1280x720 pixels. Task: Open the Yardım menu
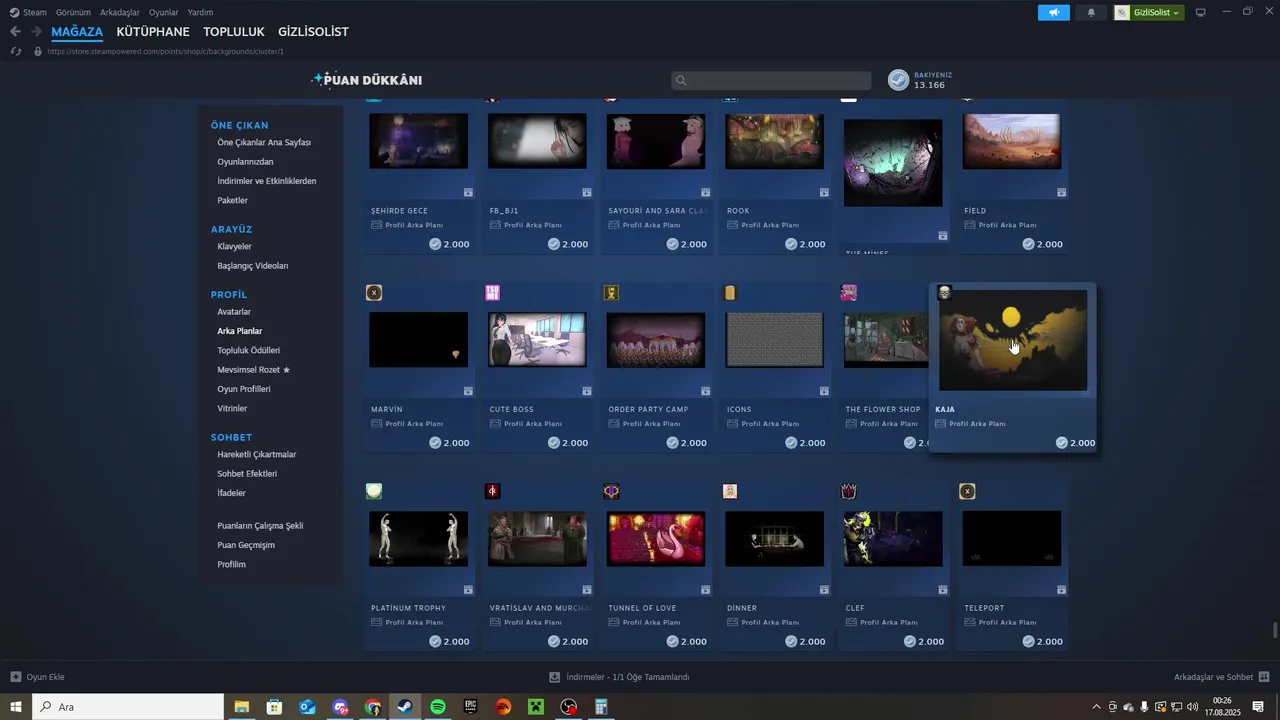(x=200, y=12)
